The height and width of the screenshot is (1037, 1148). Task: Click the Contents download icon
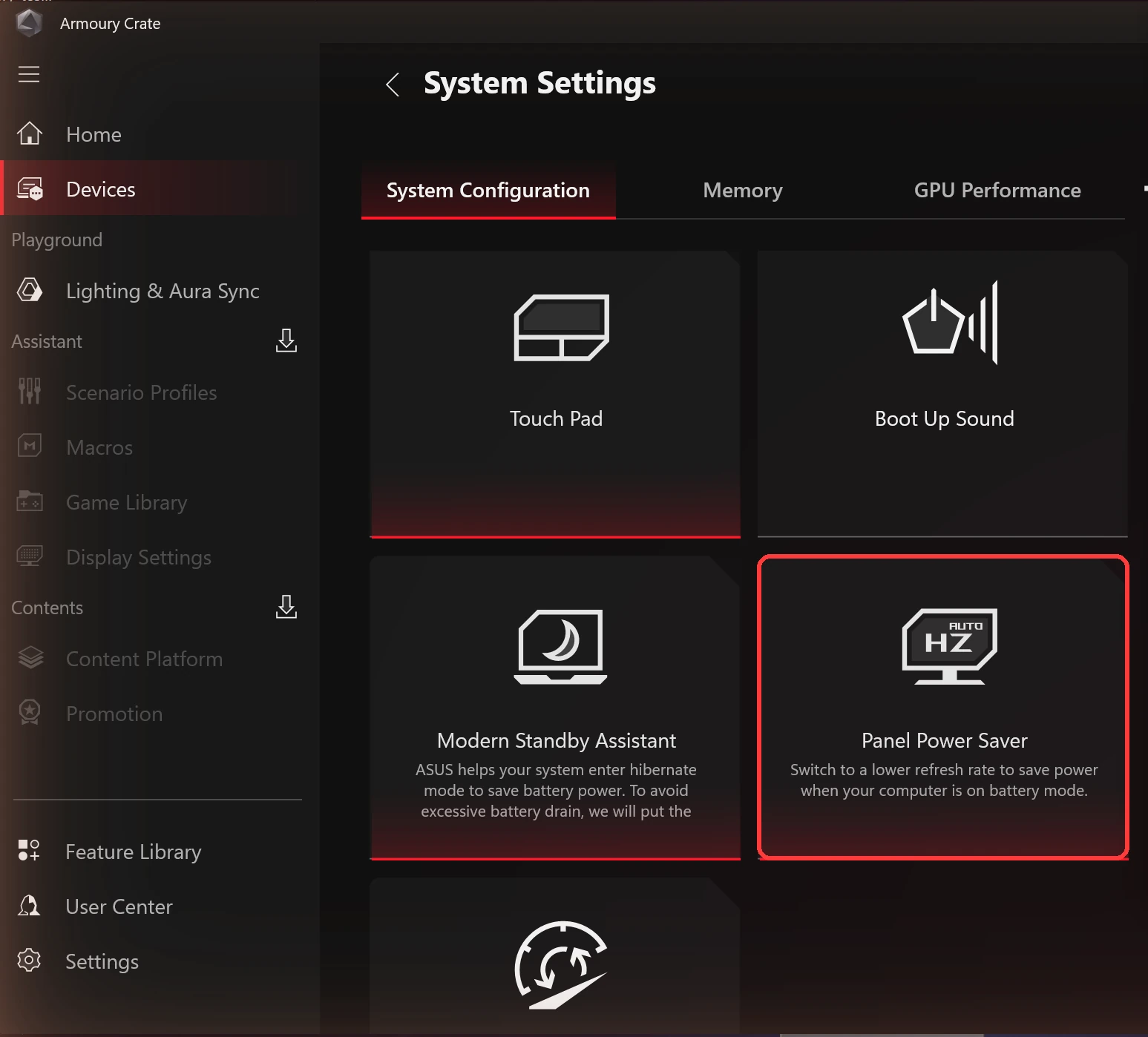click(x=286, y=607)
